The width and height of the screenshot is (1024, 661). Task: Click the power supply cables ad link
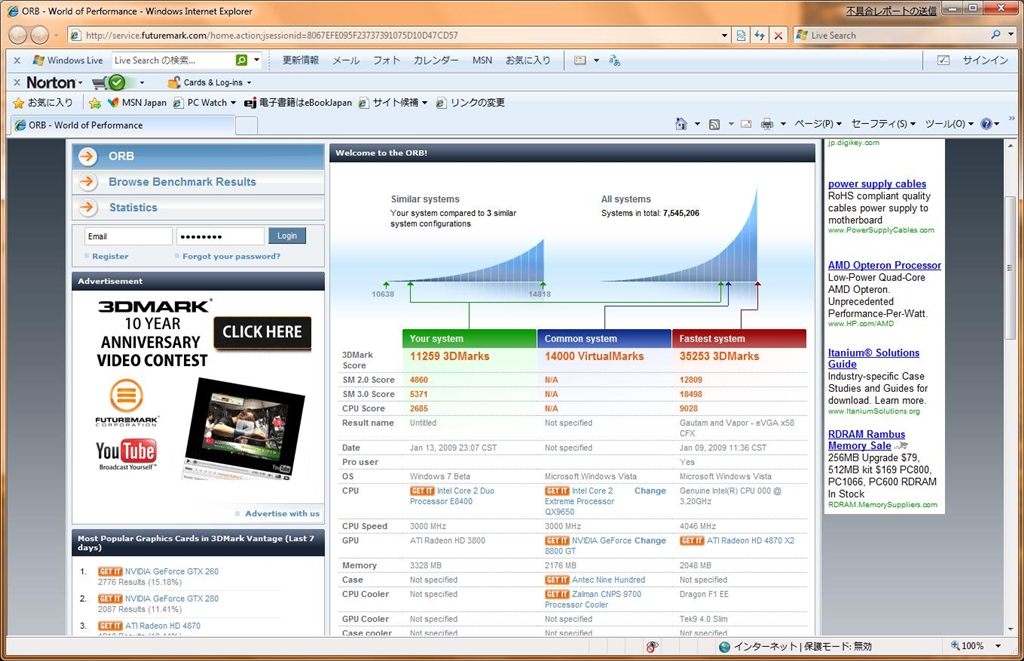(x=877, y=184)
